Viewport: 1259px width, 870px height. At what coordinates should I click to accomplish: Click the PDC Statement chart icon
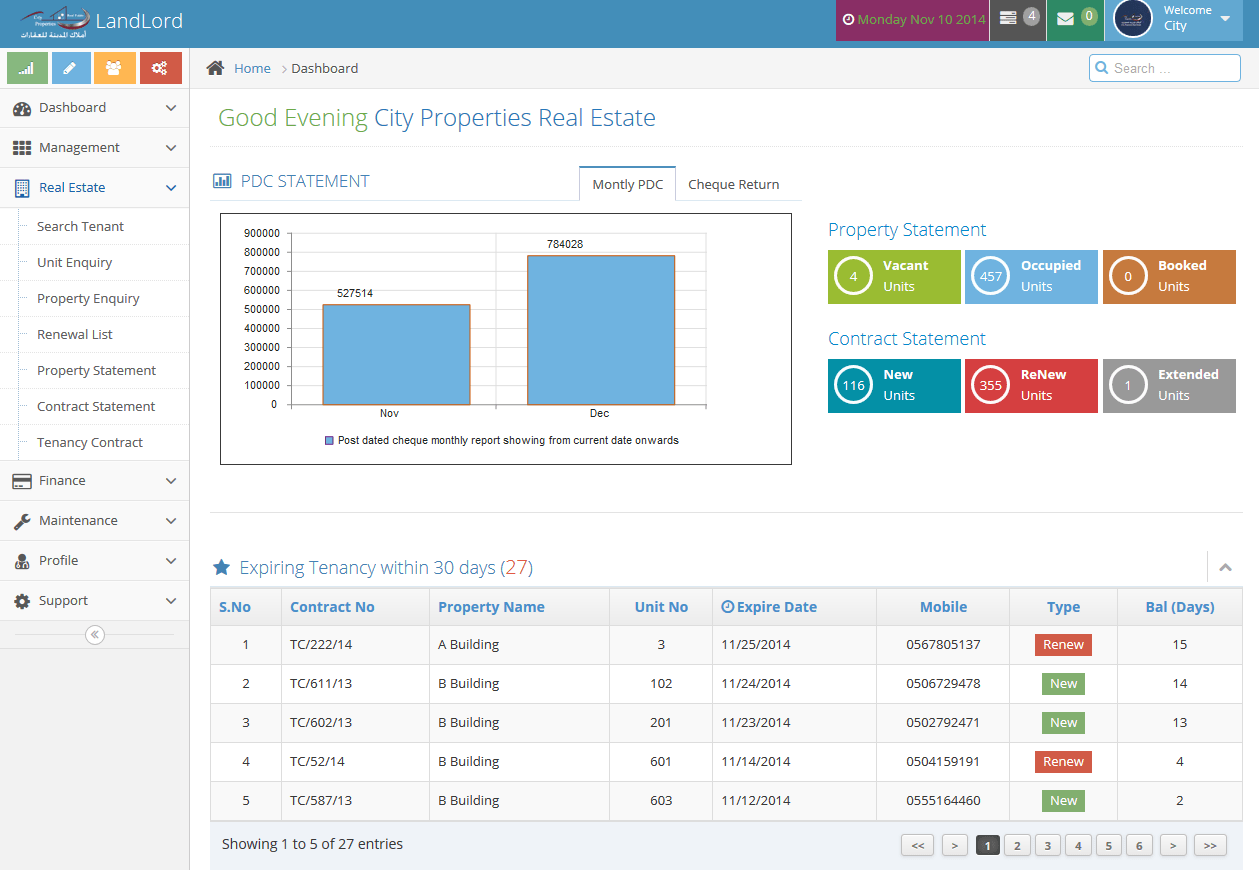tap(221, 181)
